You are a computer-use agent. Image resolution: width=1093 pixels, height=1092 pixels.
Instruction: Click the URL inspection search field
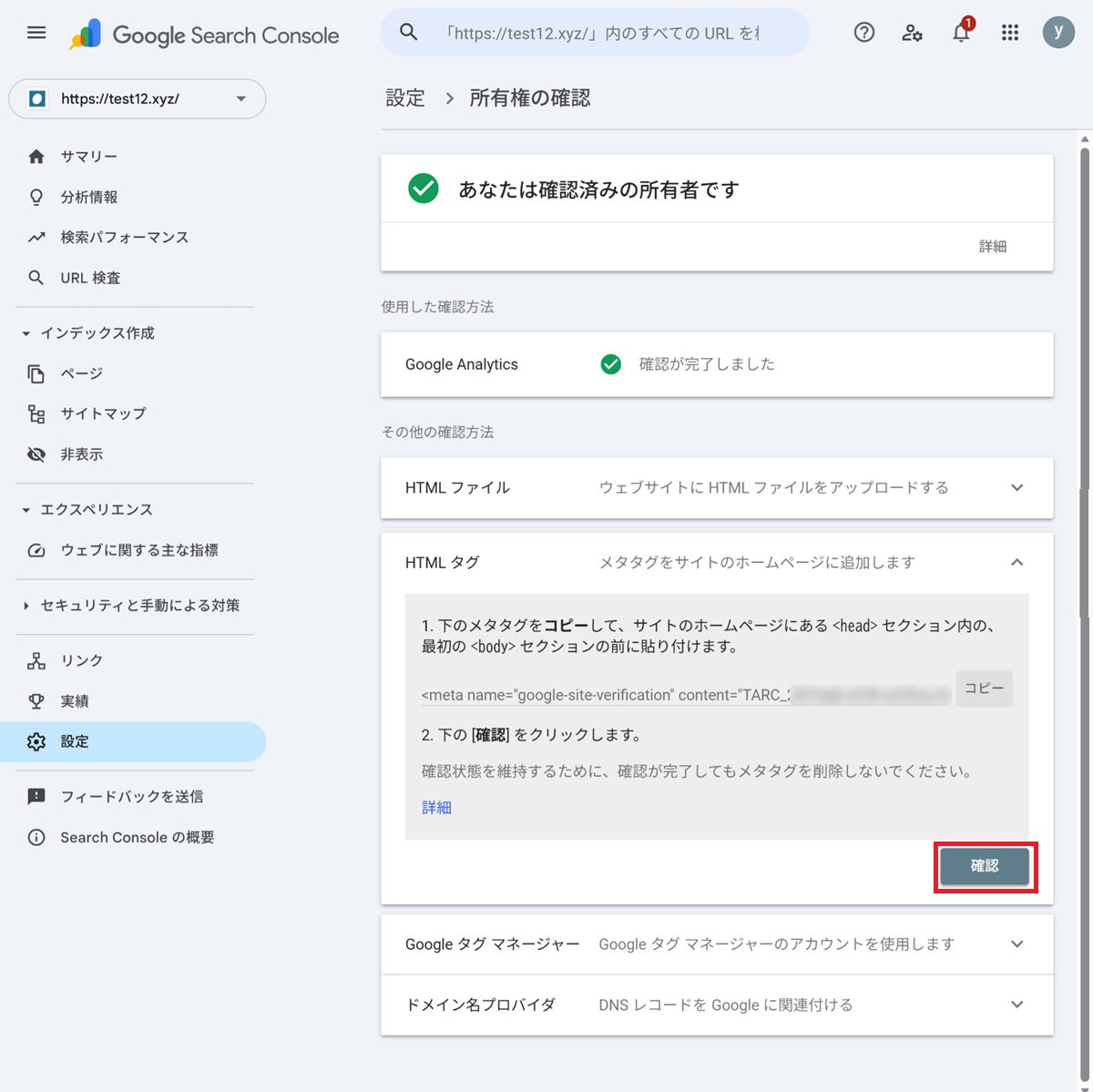coord(601,33)
